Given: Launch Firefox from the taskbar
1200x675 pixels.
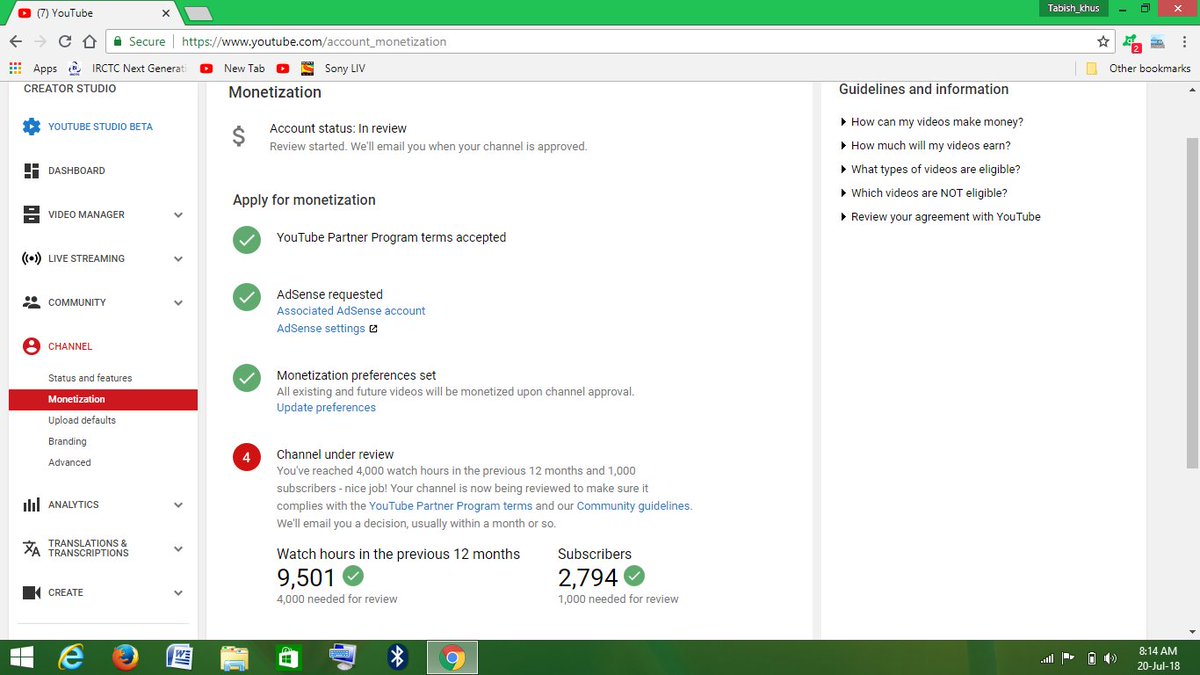Looking at the screenshot, I should pos(125,657).
